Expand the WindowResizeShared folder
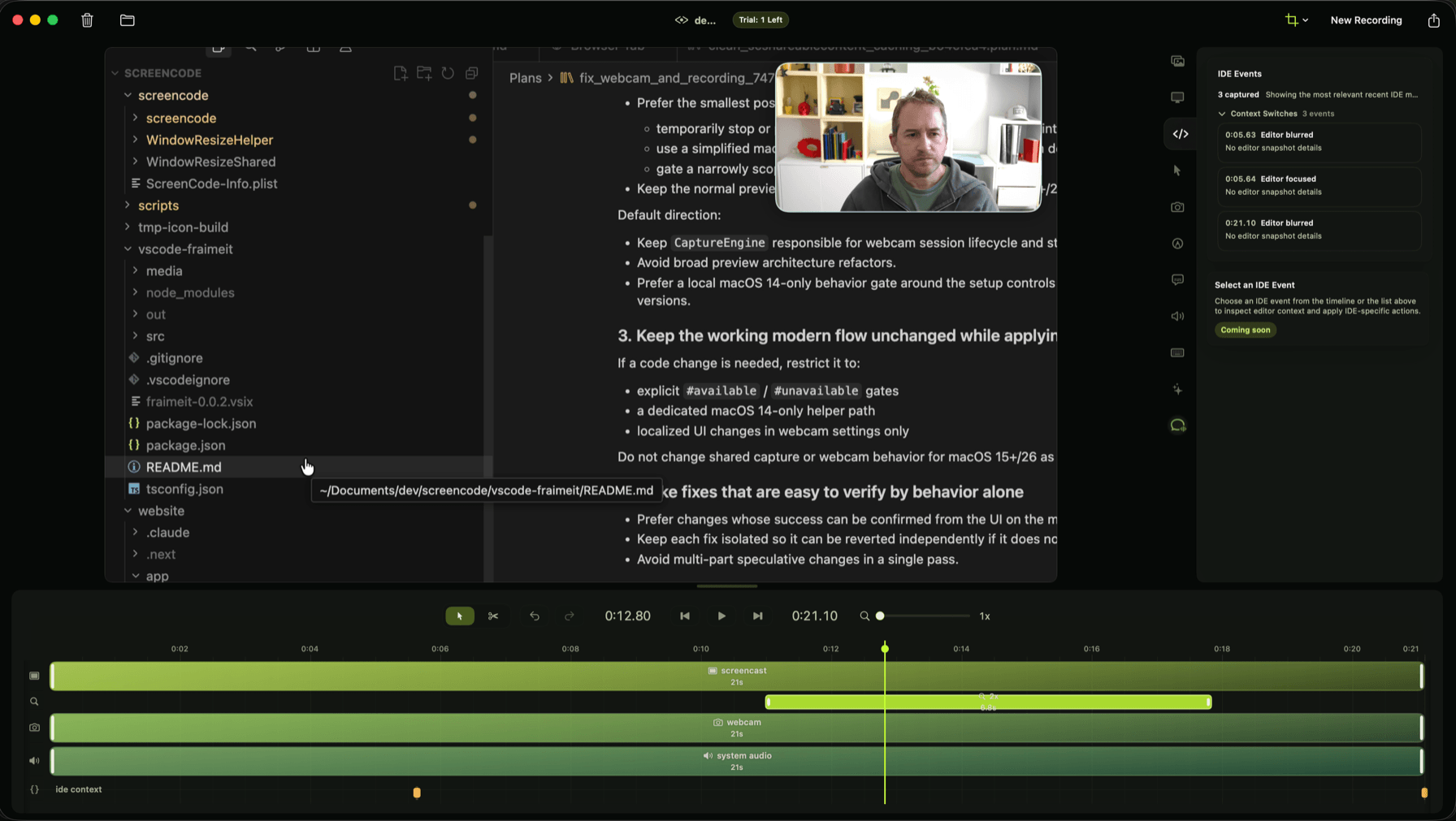Screen dimensions: 1456x821 click(x=135, y=162)
